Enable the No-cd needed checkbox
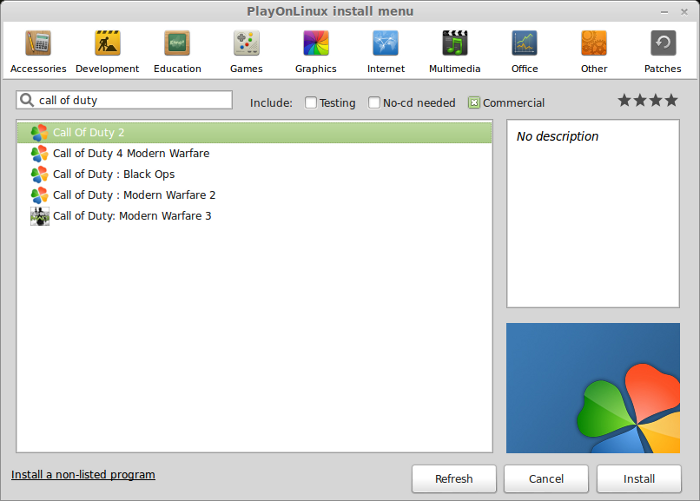This screenshot has width=700, height=501. click(374, 103)
